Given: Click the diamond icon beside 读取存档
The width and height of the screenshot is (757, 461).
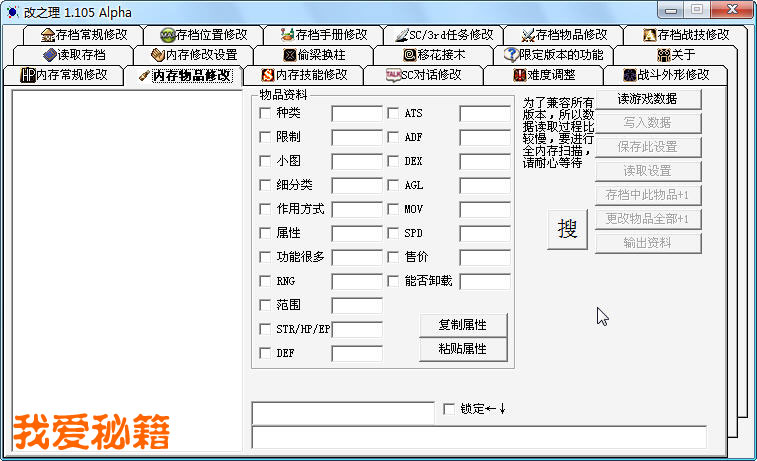Looking at the screenshot, I should click(50, 55).
